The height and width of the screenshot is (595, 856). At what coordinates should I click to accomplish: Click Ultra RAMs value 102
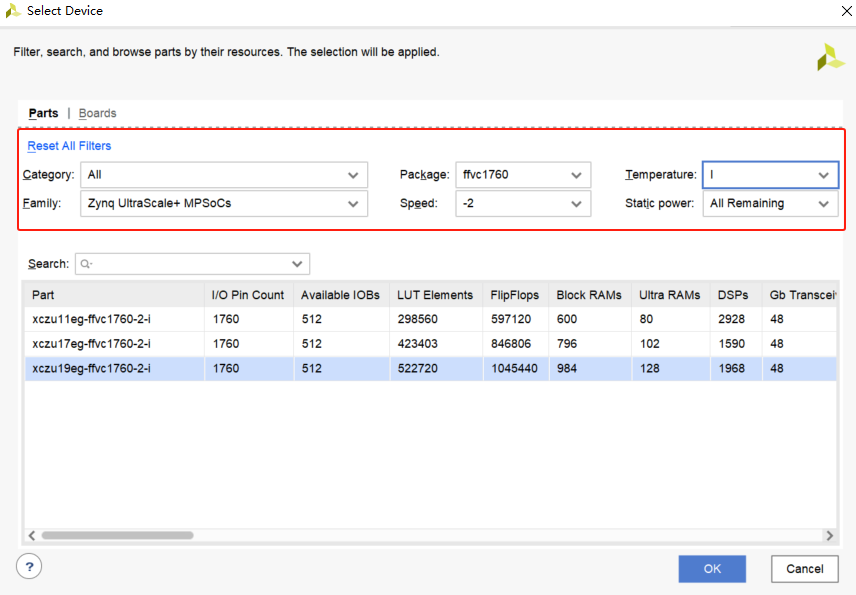point(649,344)
